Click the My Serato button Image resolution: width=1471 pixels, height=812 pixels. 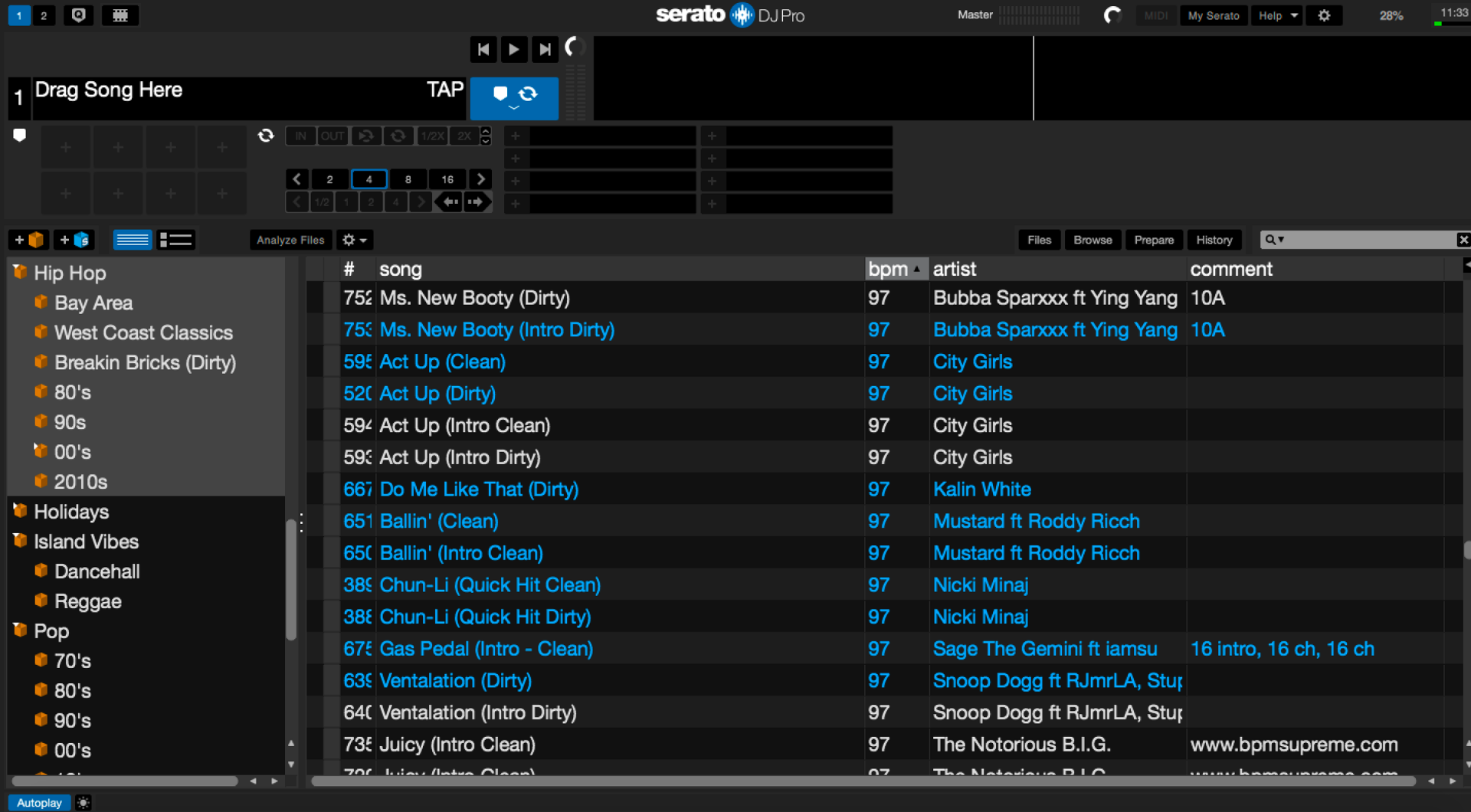tap(1213, 15)
